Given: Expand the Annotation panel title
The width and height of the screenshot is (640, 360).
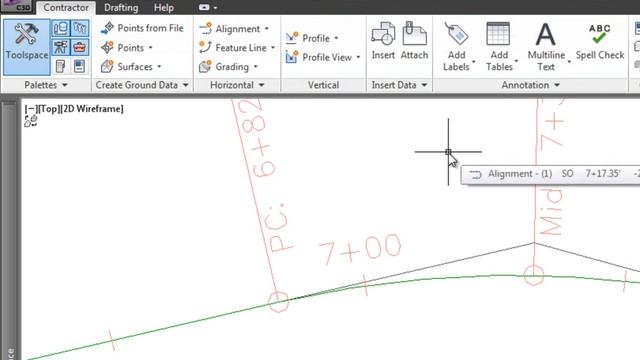Looking at the screenshot, I should 530,85.
